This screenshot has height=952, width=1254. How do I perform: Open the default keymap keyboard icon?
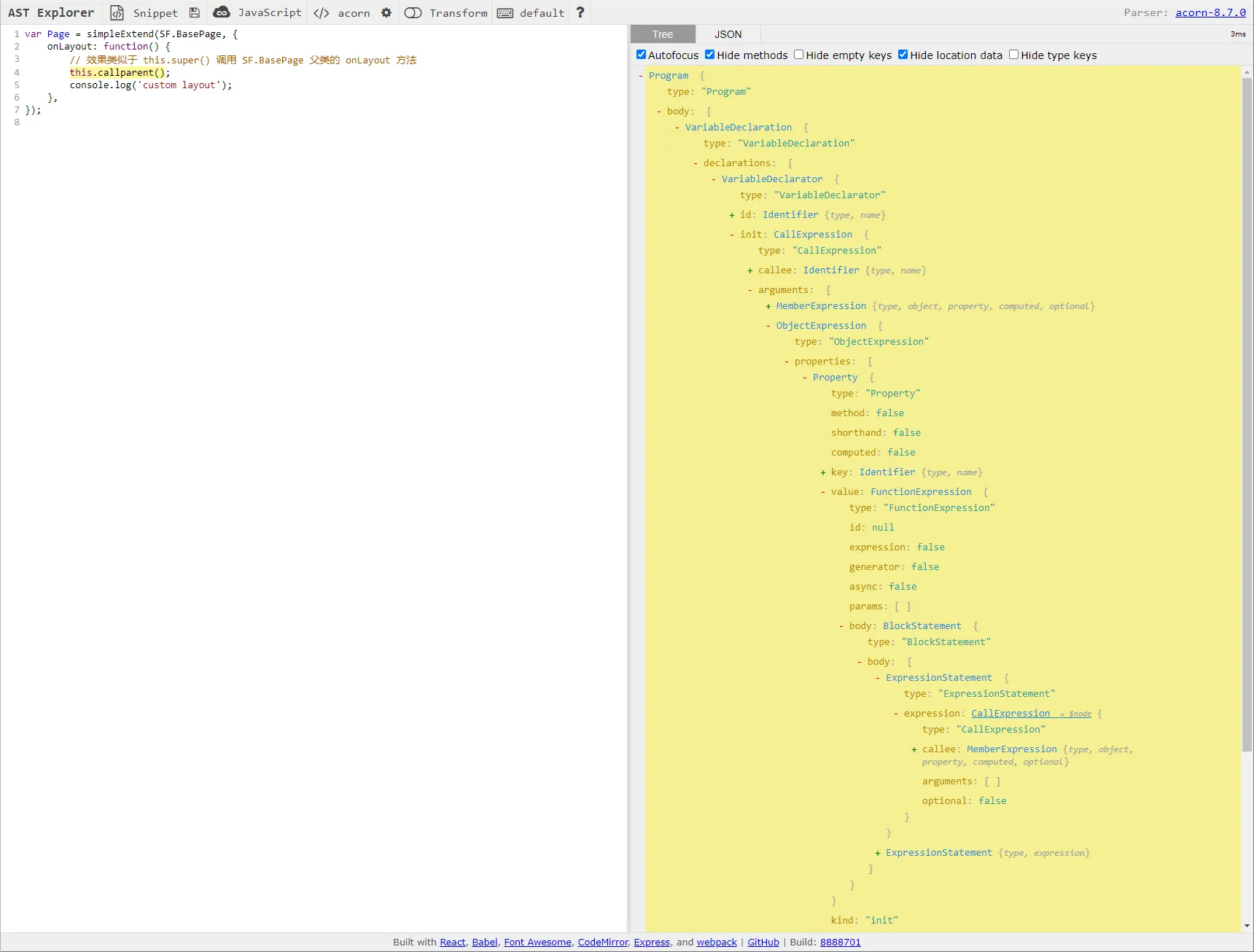coord(505,12)
